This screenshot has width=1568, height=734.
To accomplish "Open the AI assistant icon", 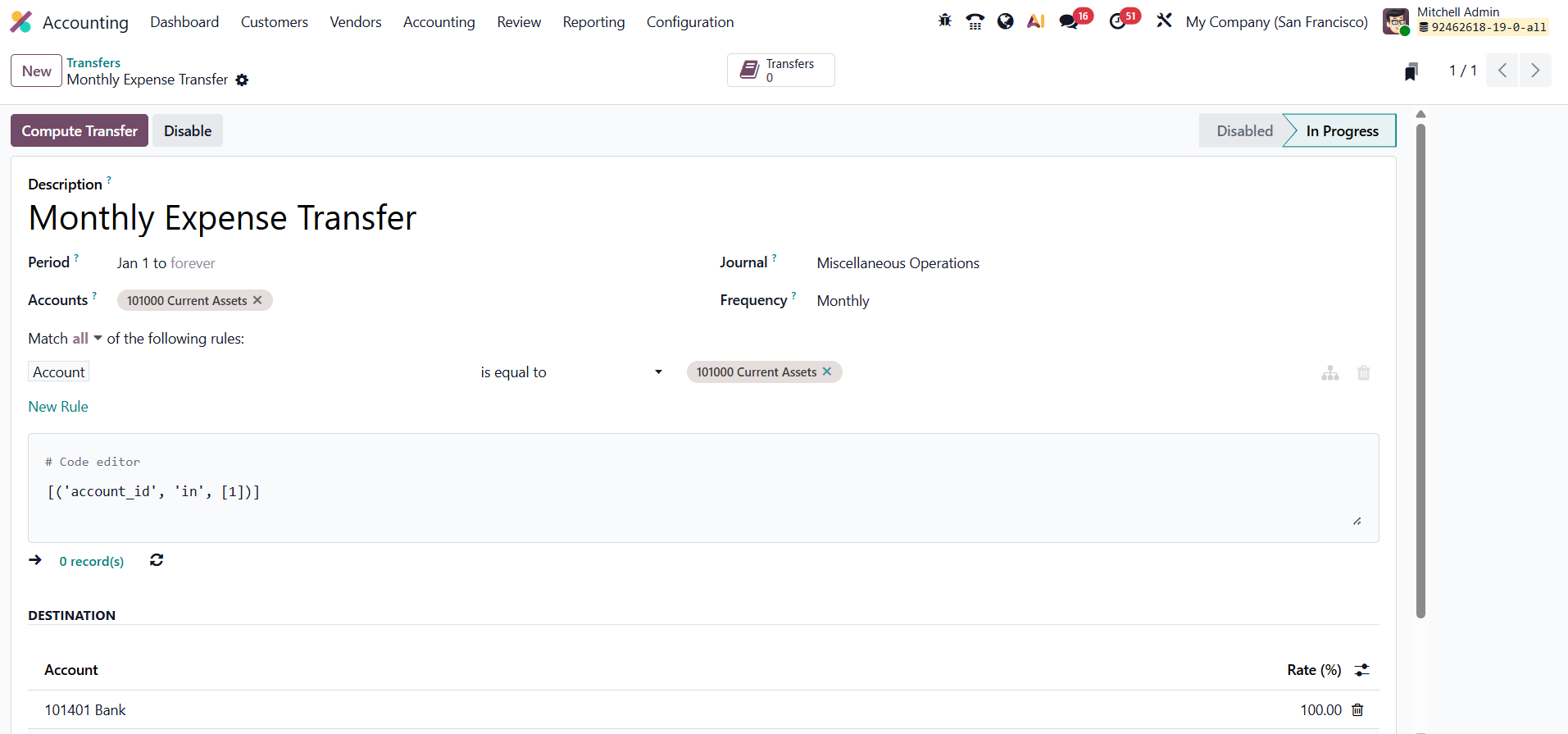I will click(1036, 21).
